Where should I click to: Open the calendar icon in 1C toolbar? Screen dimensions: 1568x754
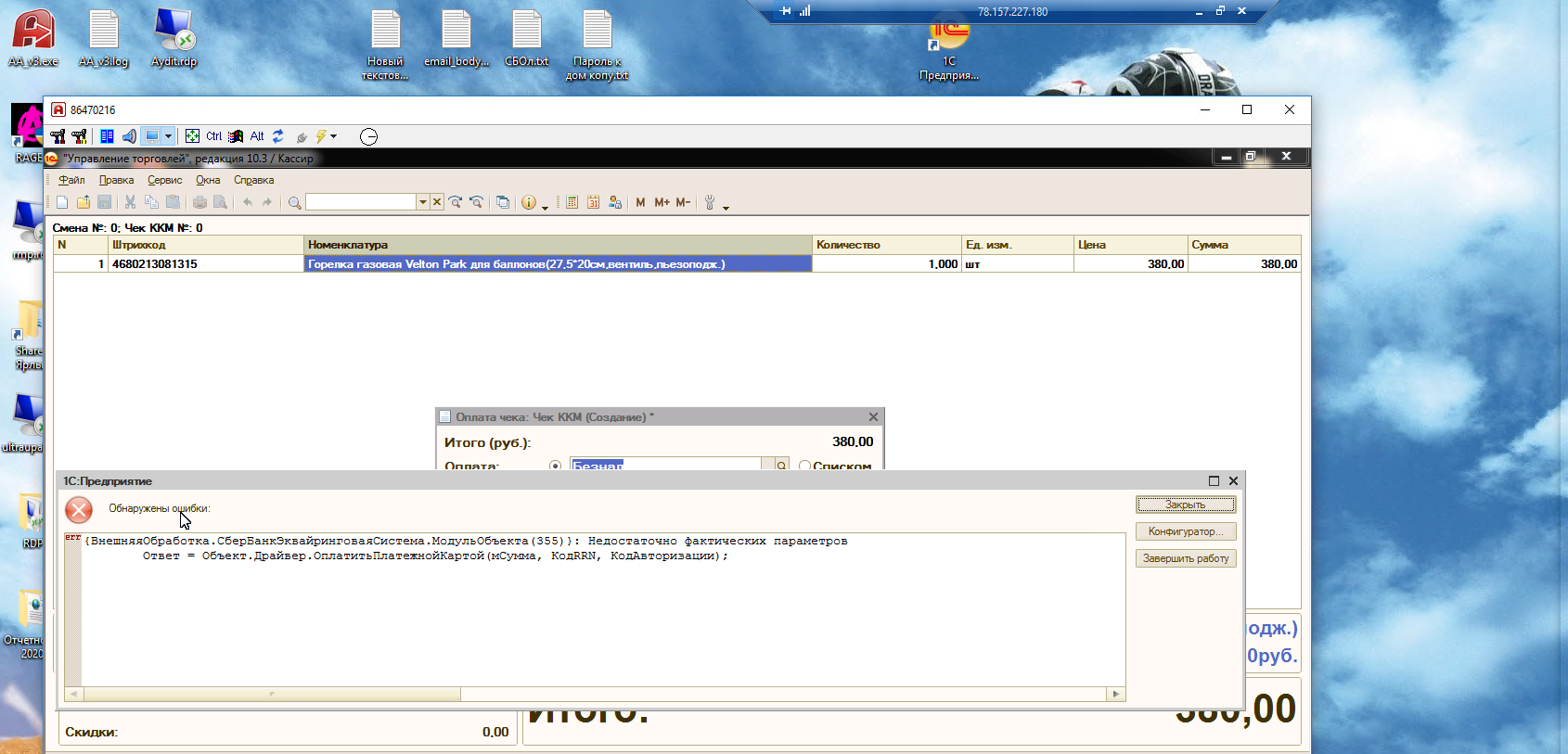[x=593, y=202]
